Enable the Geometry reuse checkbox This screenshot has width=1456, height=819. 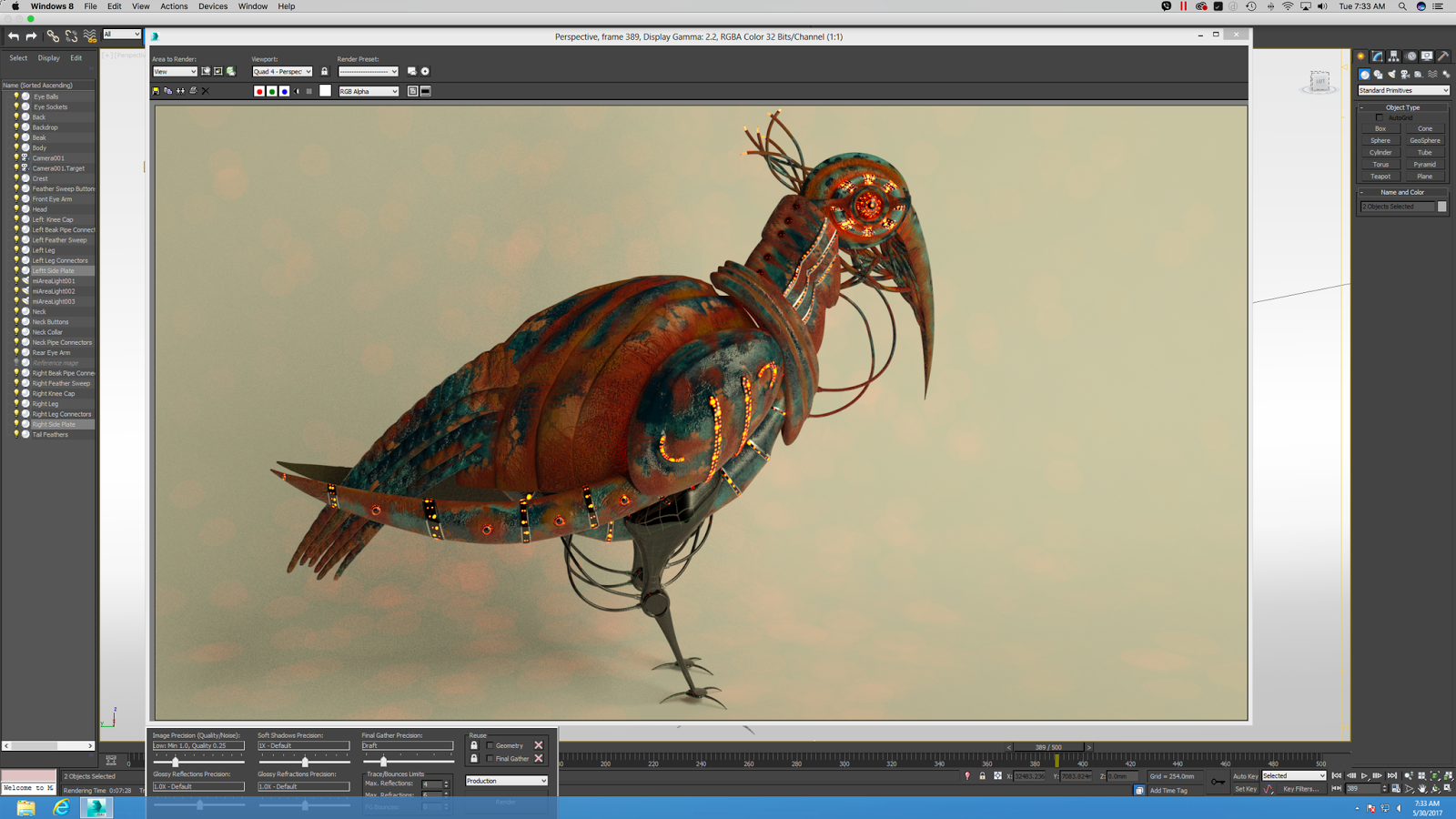[x=490, y=745]
